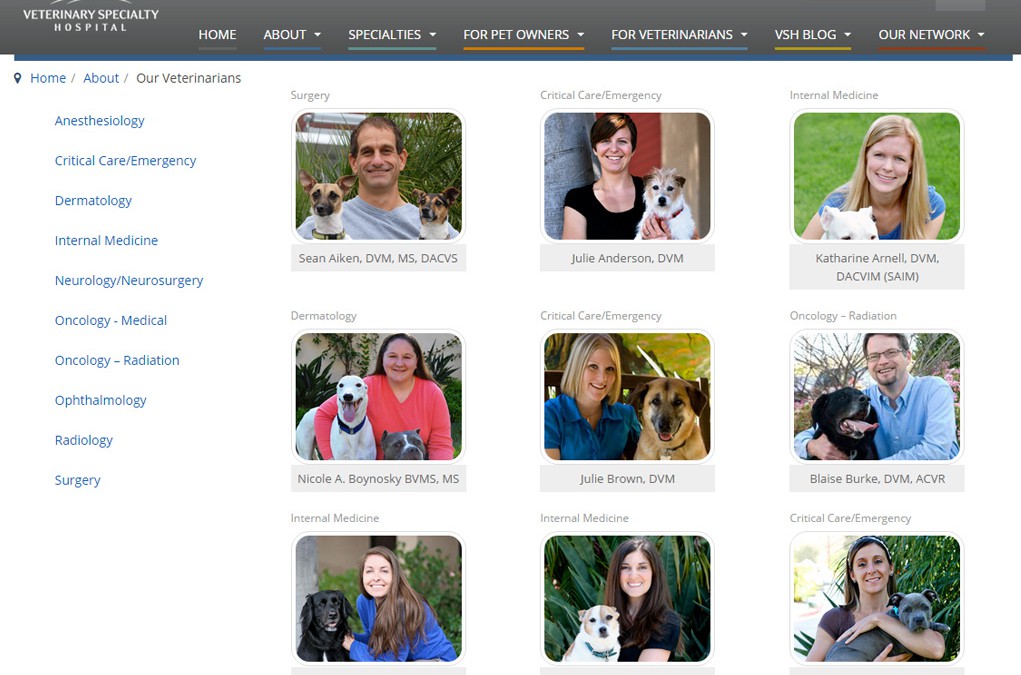Image resolution: width=1021 pixels, height=675 pixels.
Task: Click the Veterinary Specialty Hospital logo
Action: pyautogui.click(x=91, y=18)
